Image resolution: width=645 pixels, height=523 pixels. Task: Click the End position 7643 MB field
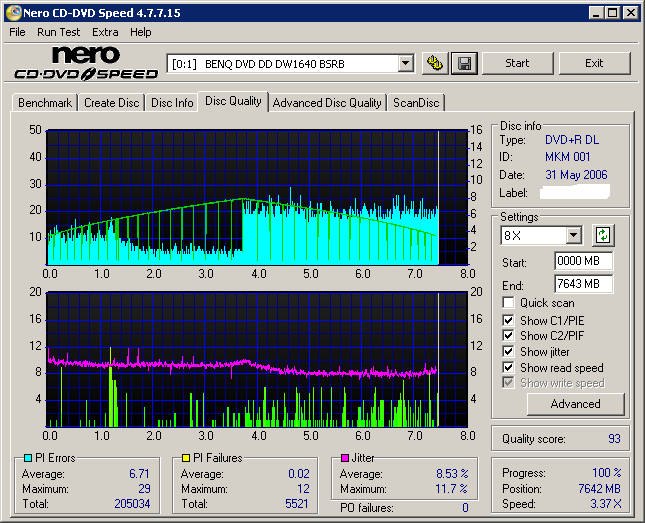[x=583, y=284]
